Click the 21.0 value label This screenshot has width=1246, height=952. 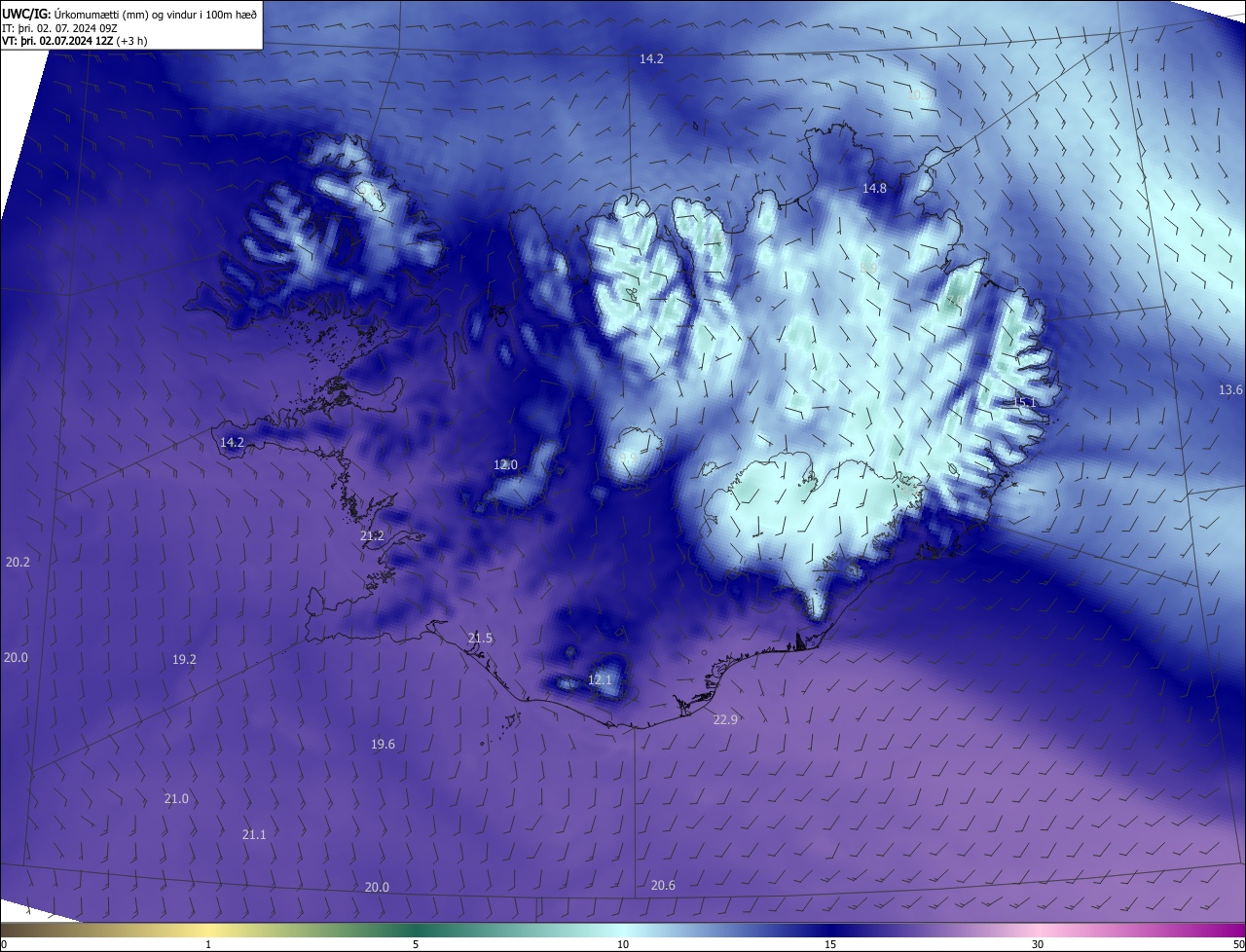(x=176, y=799)
